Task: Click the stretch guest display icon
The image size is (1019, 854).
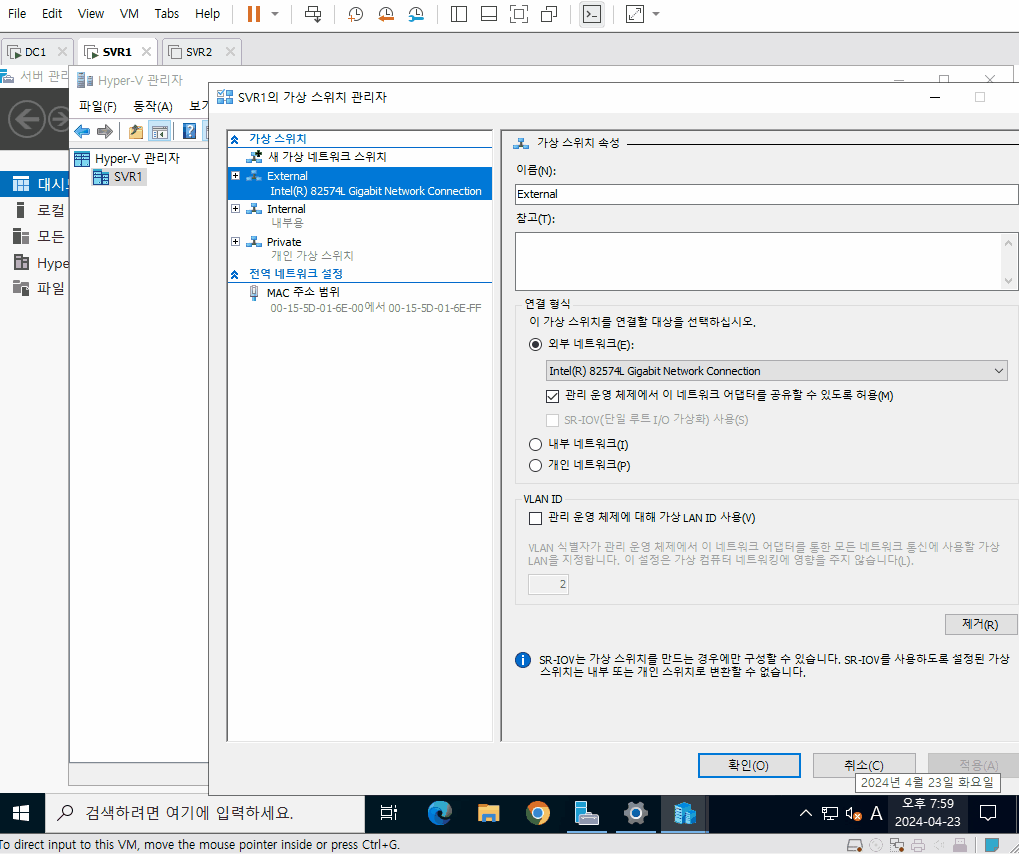Action: [634, 14]
